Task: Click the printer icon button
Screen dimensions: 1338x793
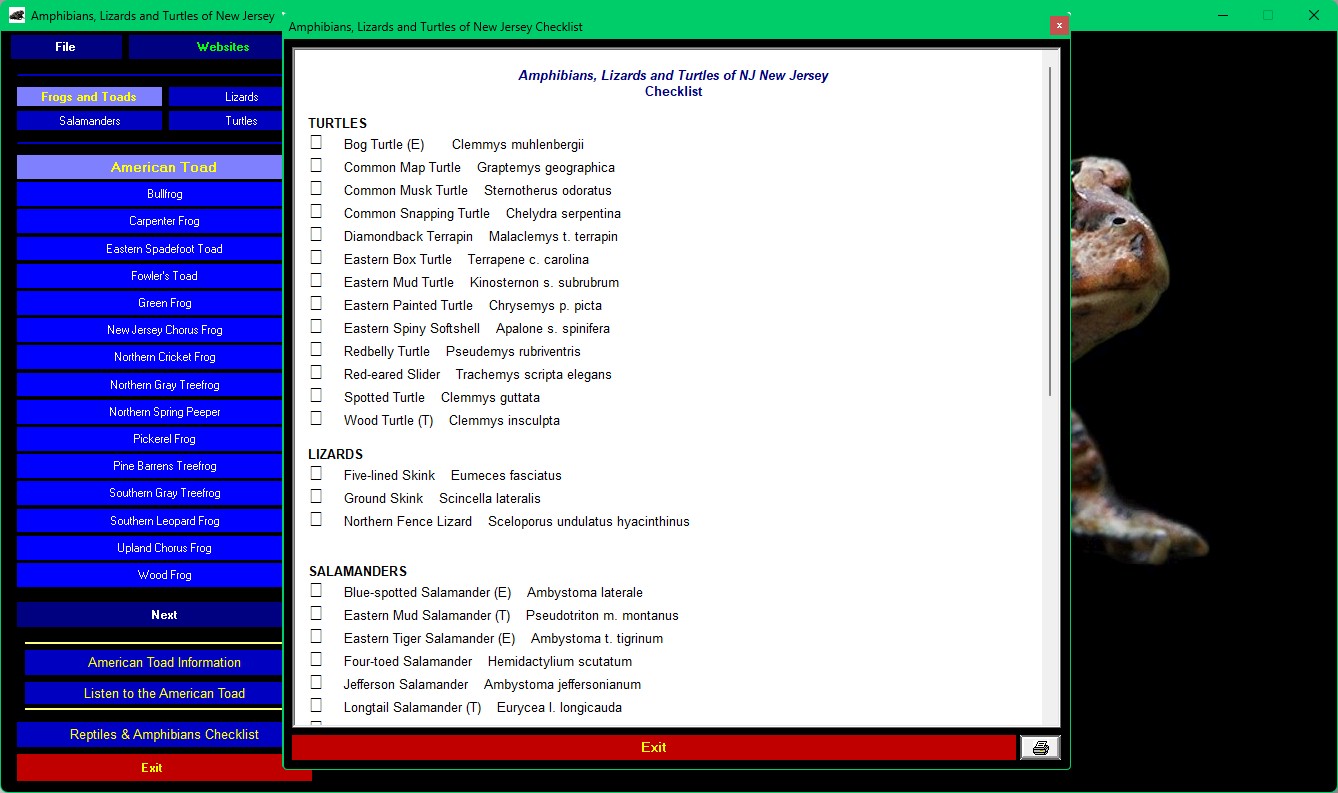Action: [x=1040, y=748]
